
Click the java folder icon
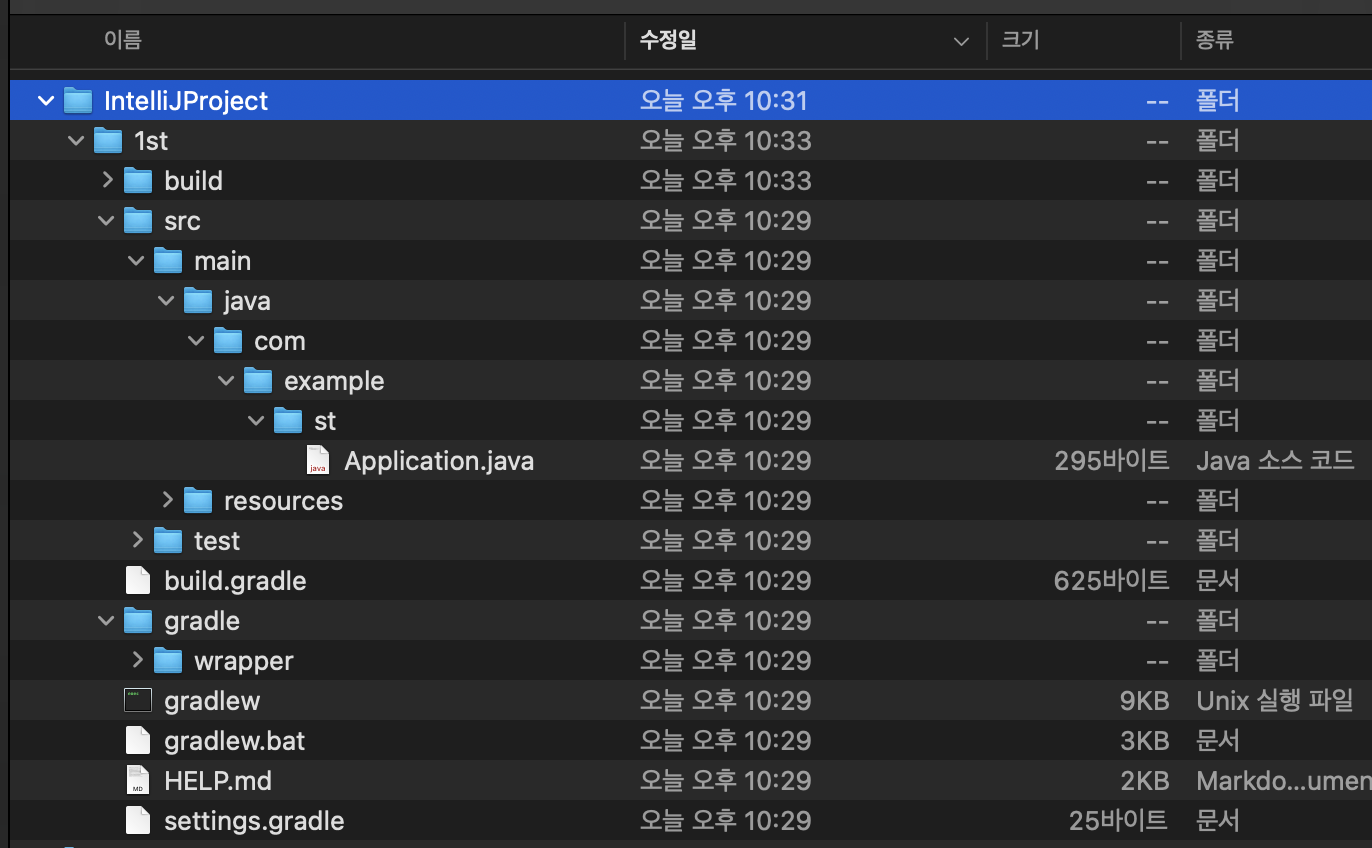click(x=198, y=301)
